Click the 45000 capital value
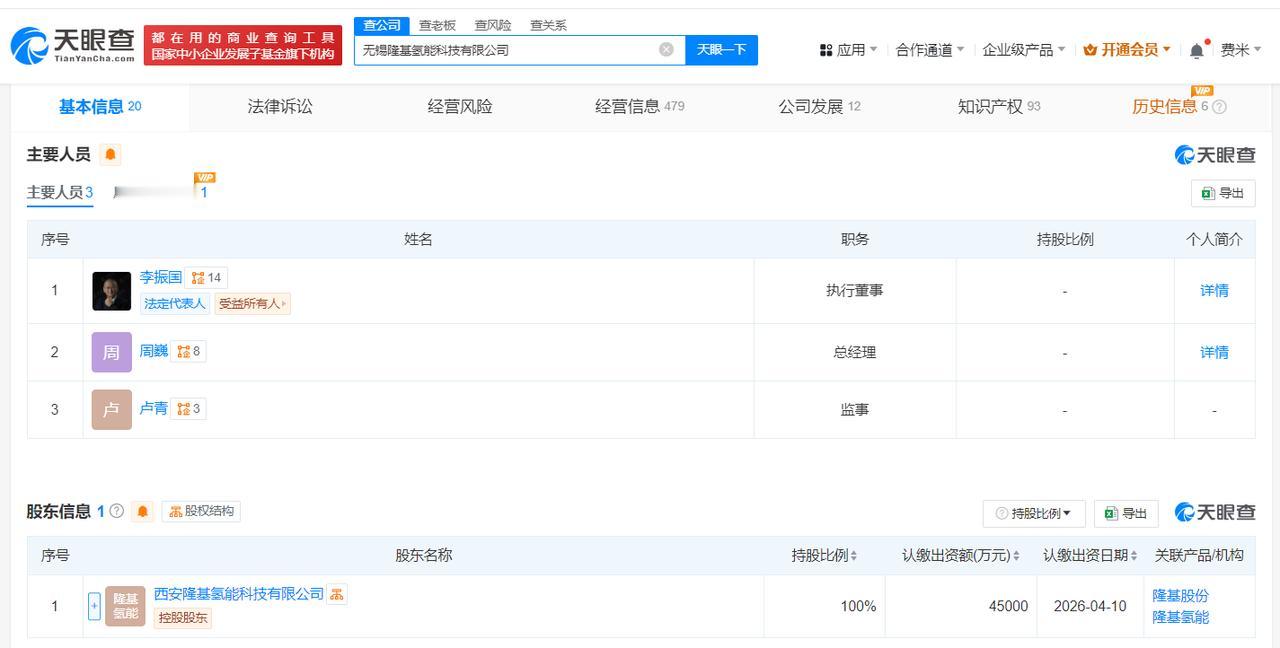This screenshot has height=648, width=1280. (1008, 606)
